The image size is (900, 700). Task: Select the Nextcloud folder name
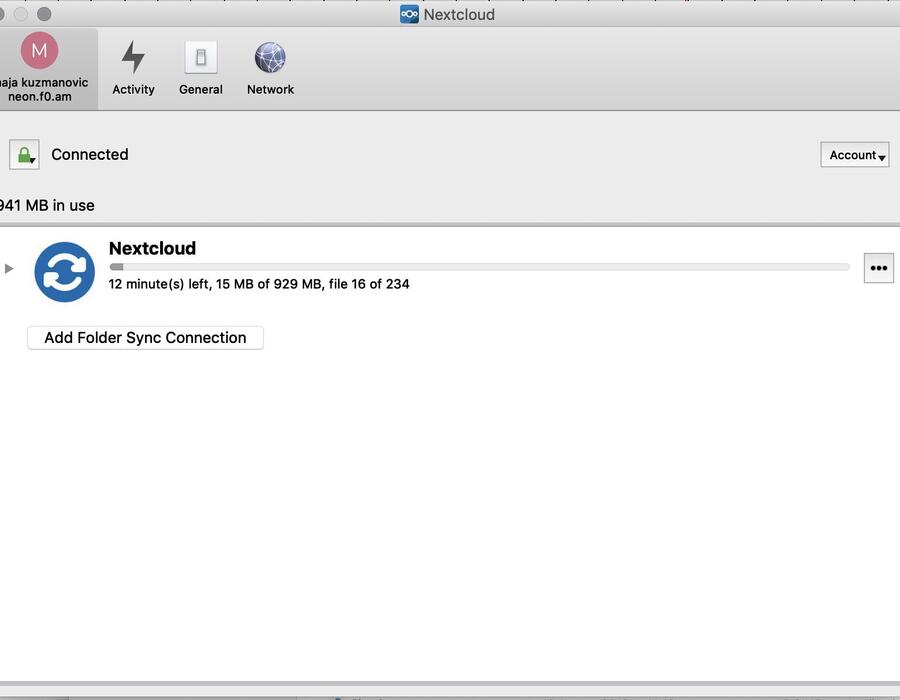coord(153,248)
